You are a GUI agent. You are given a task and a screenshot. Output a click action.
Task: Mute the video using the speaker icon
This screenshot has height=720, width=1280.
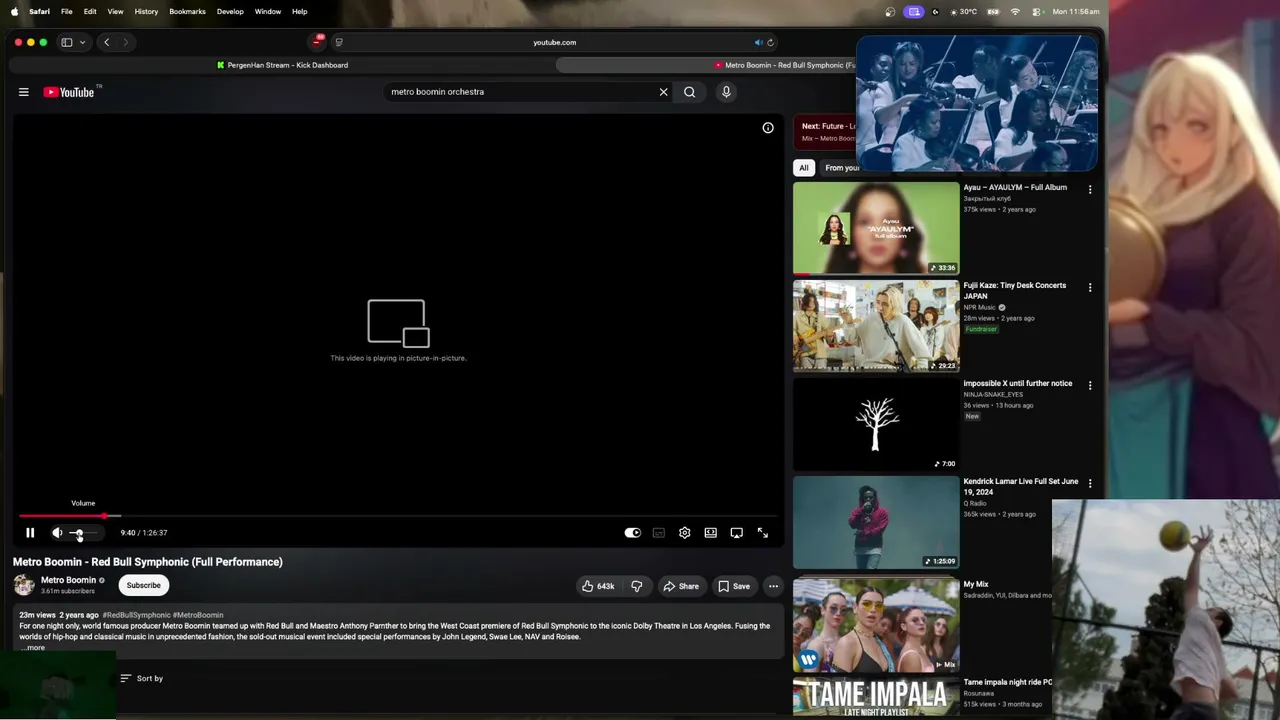(x=57, y=533)
